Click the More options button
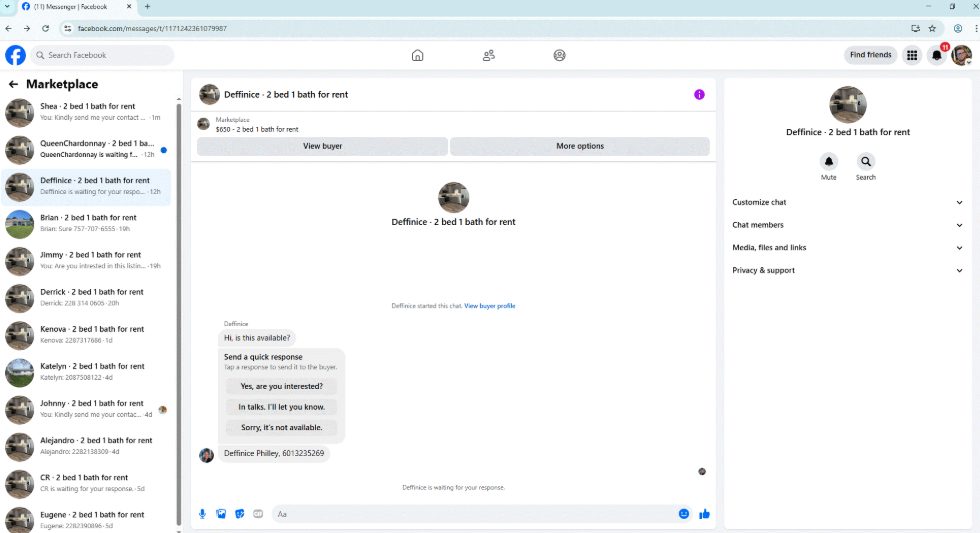The height and width of the screenshot is (533, 980). click(x=580, y=146)
